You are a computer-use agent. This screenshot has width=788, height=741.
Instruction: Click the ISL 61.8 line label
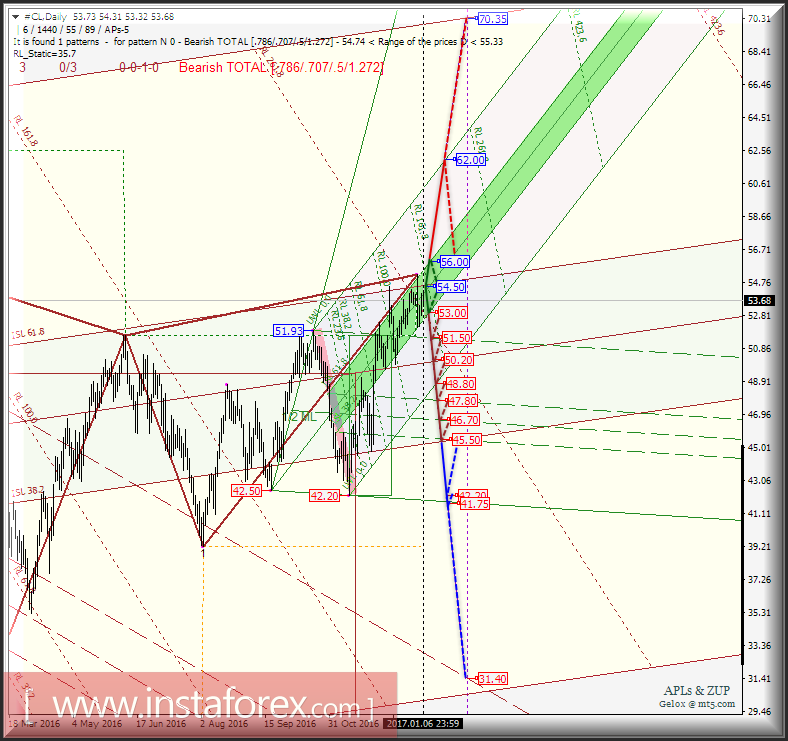pyautogui.click(x=28, y=333)
